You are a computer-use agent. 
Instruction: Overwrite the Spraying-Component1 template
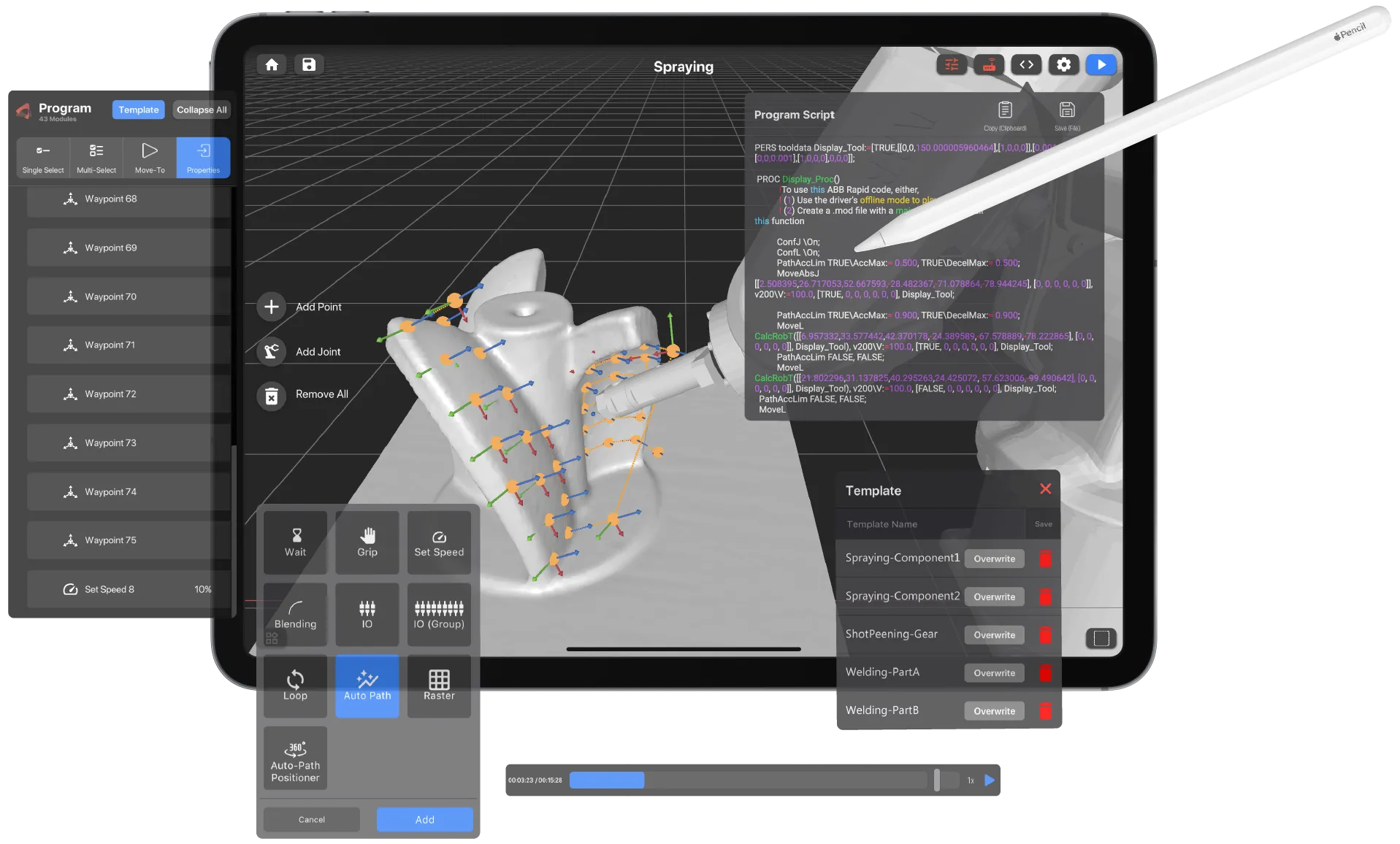[994, 559]
